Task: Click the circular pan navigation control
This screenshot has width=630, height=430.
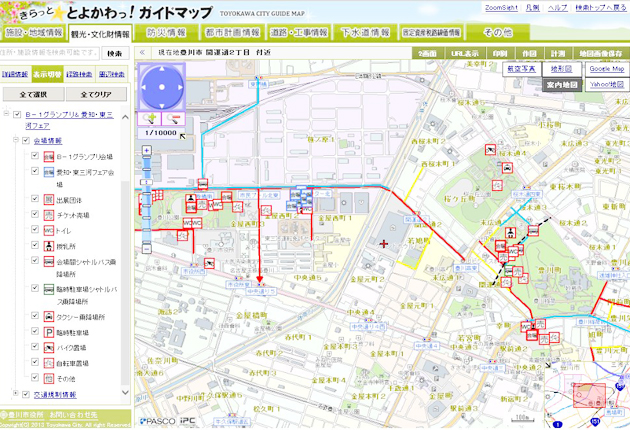Action: (163, 84)
